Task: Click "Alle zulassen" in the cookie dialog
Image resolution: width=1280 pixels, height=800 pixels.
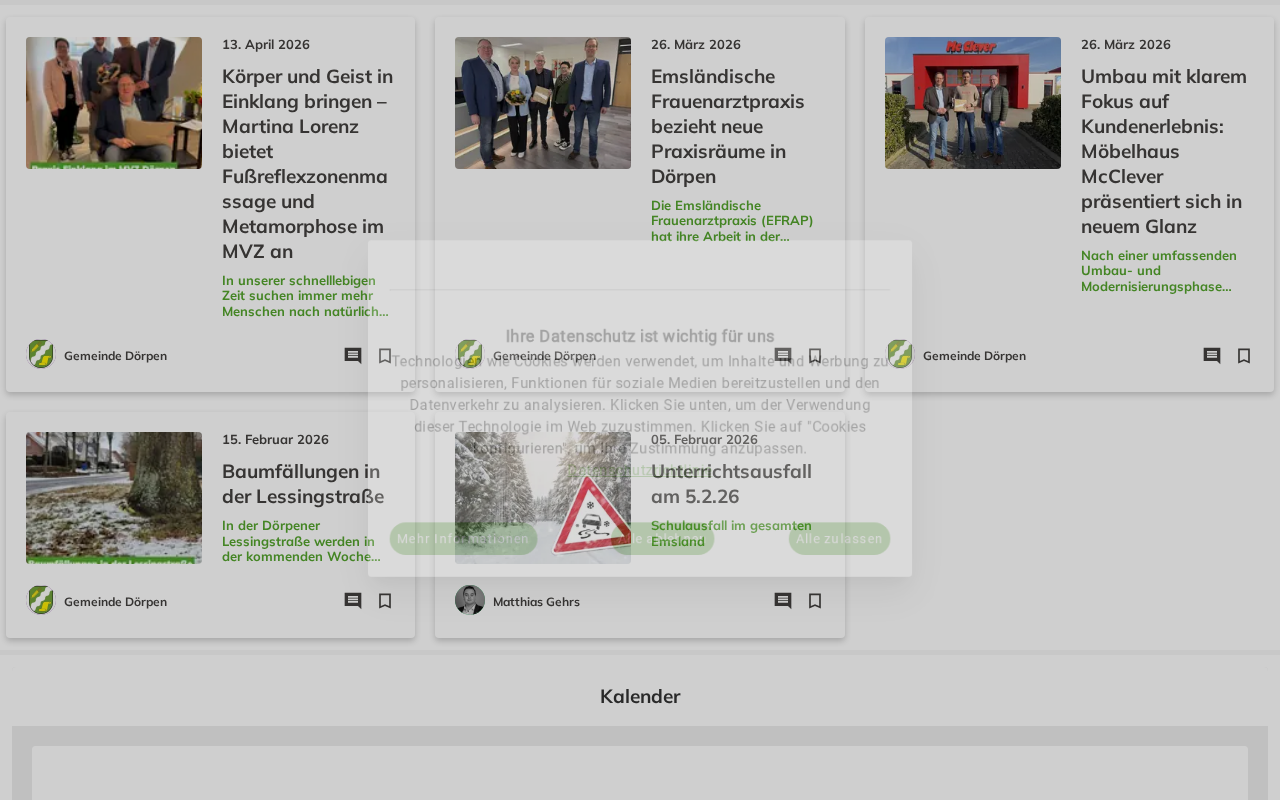Action: tap(839, 539)
